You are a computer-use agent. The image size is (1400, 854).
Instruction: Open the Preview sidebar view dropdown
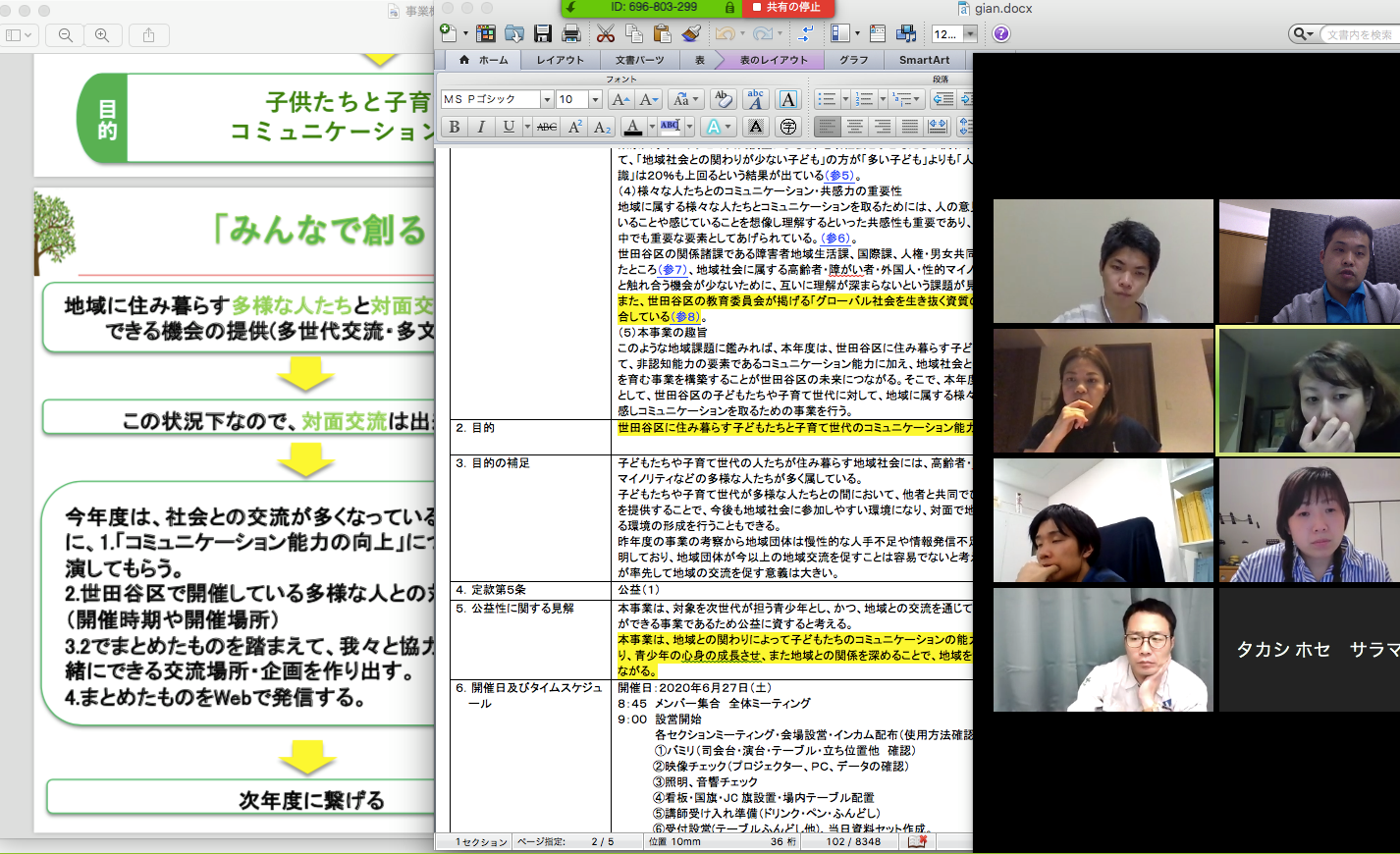19,35
